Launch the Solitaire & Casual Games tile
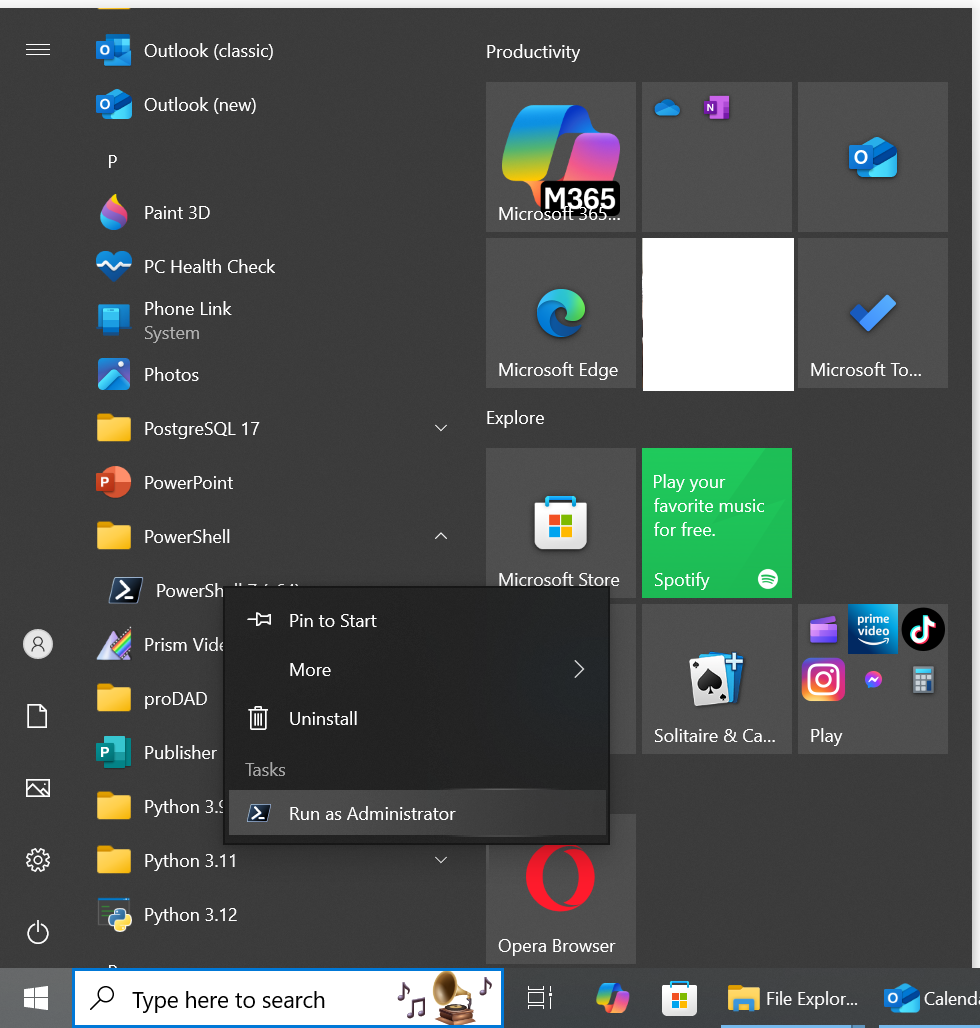This screenshot has width=980, height=1028. (716, 679)
